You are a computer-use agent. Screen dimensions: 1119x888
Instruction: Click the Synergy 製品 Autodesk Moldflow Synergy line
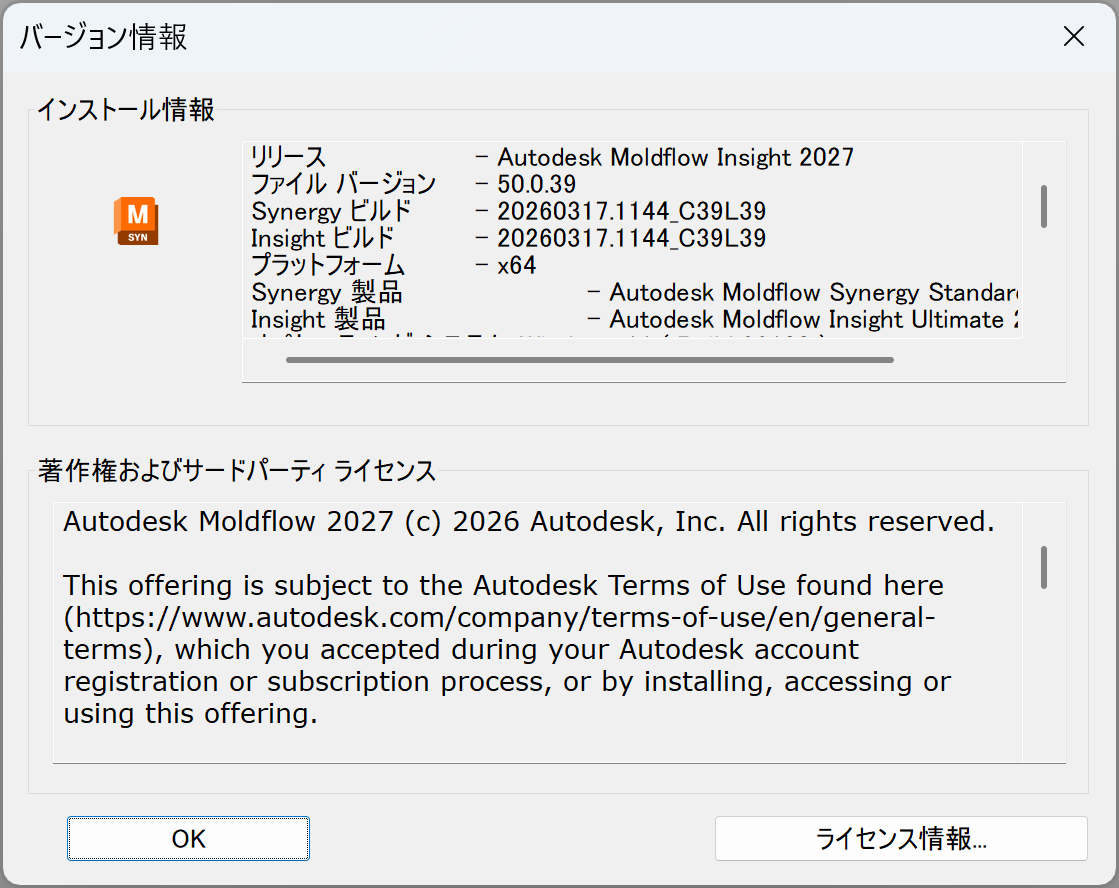635,293
